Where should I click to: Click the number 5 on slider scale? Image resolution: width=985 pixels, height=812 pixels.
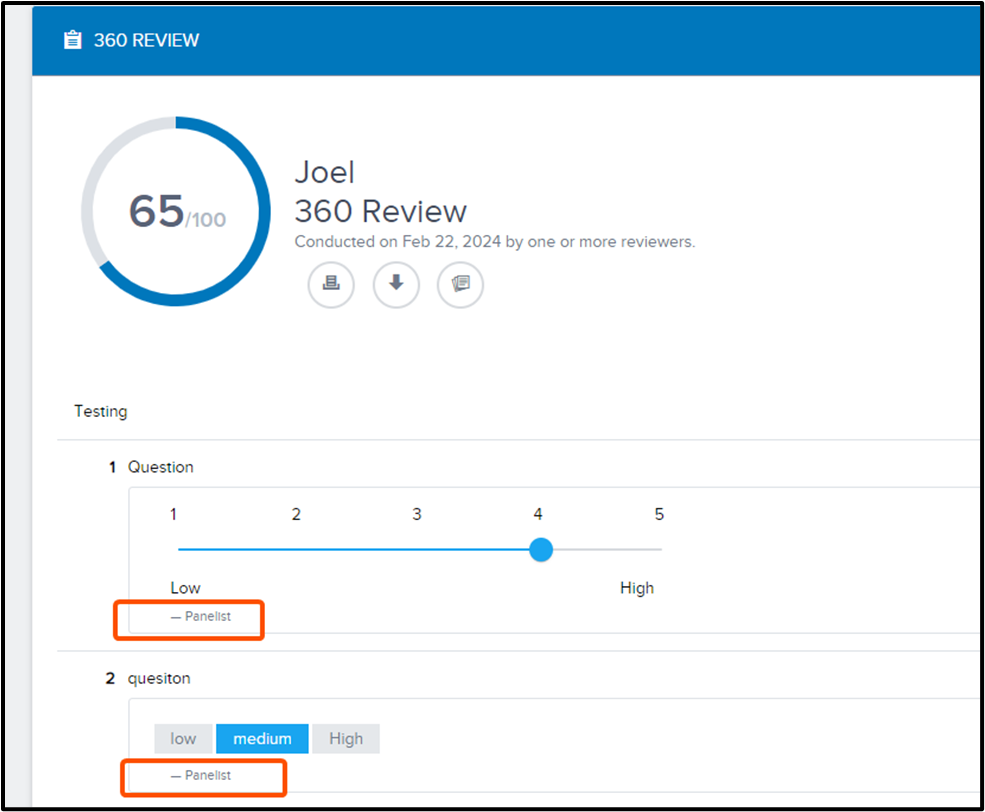659,514
